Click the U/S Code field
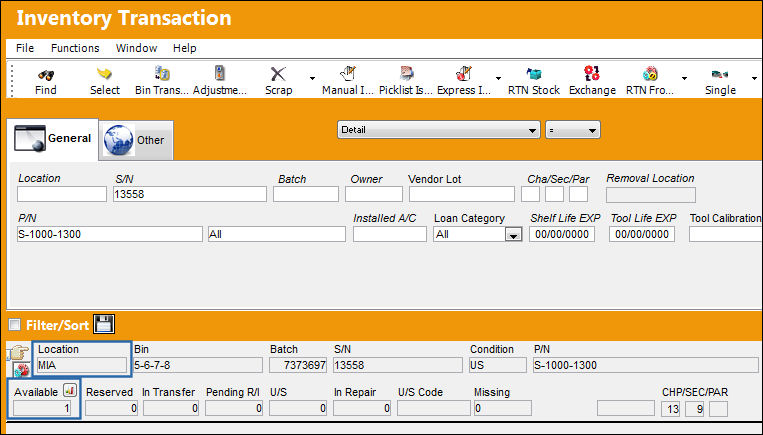This screenshot has width=763, height=435. click(x=434, y=408)
